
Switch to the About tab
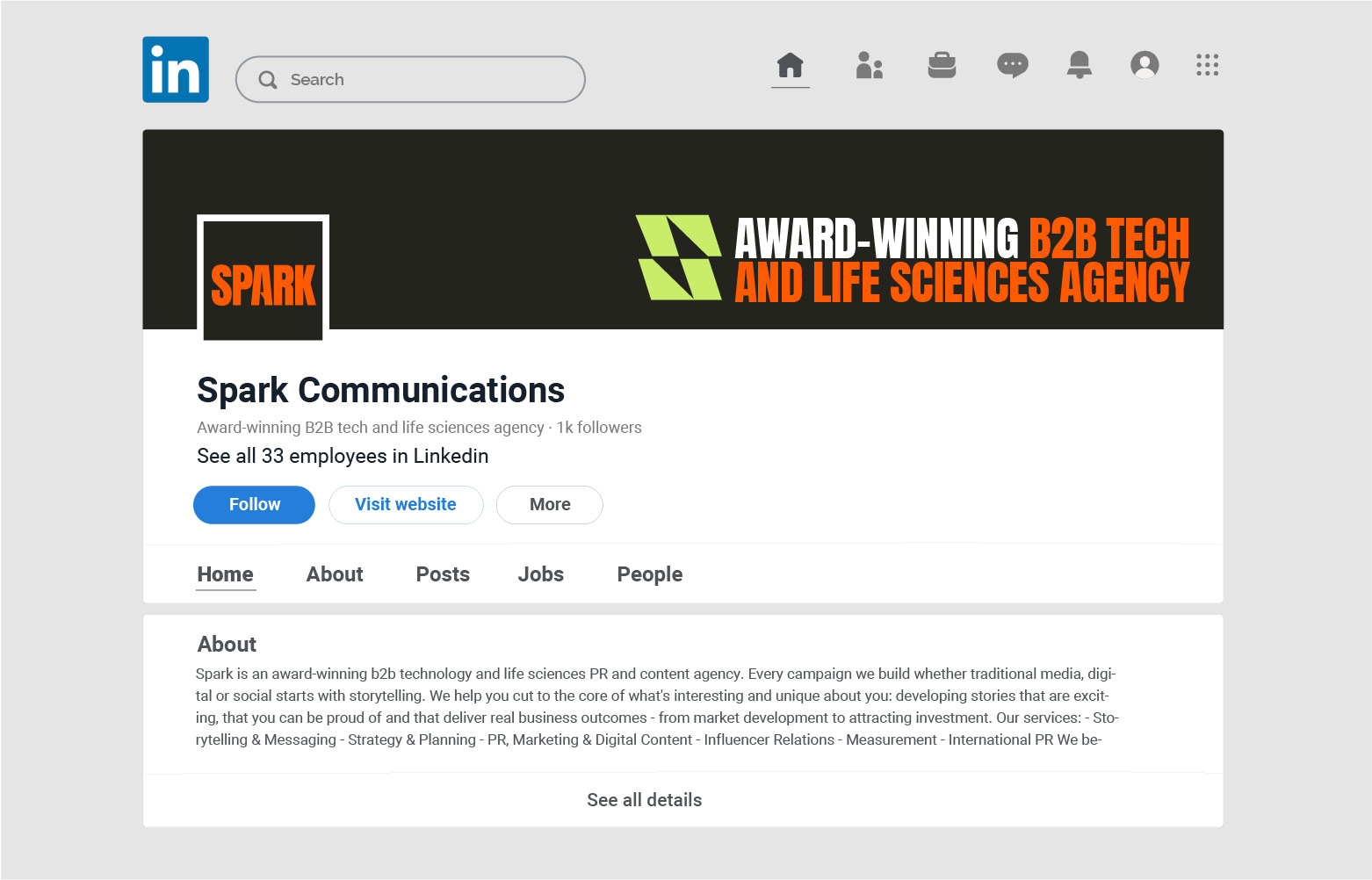tap(335, 574)
